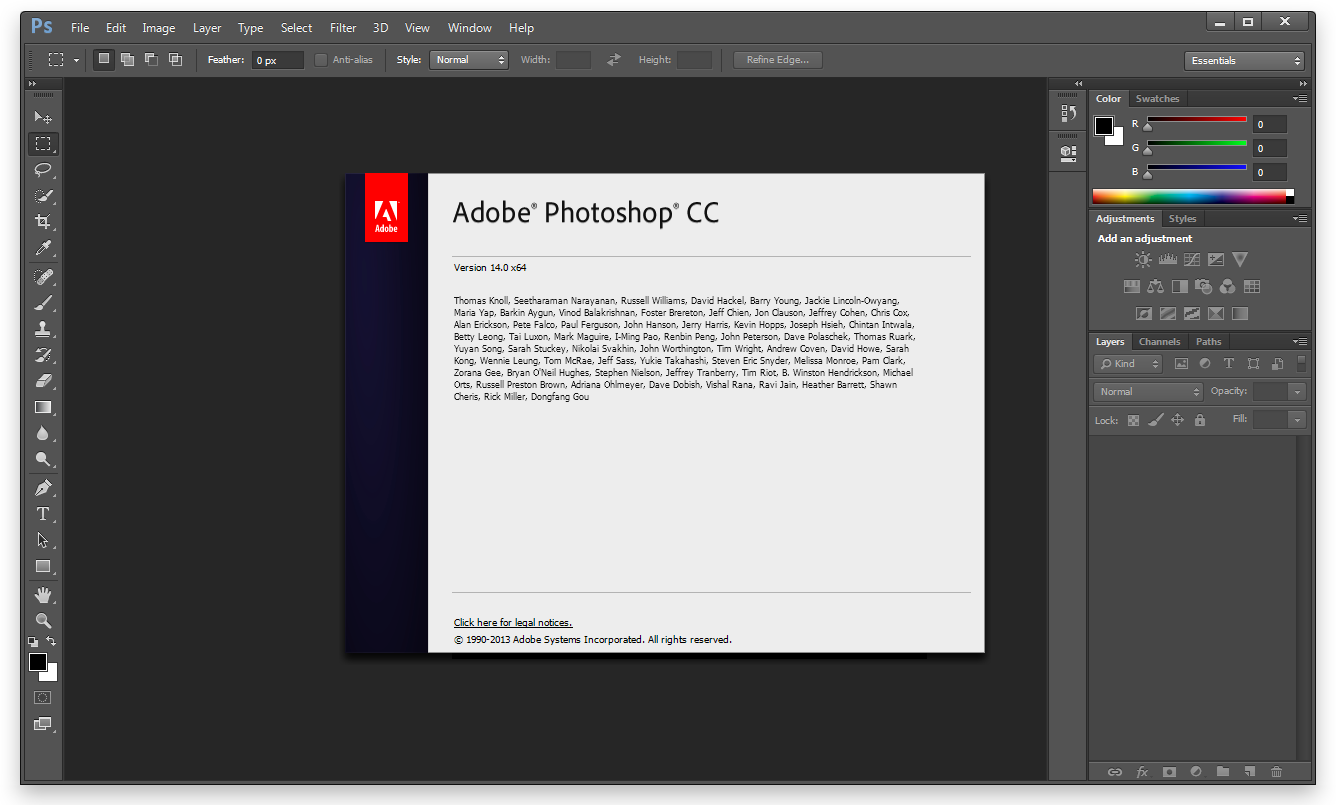Click the B value input field

(1268, 171)
